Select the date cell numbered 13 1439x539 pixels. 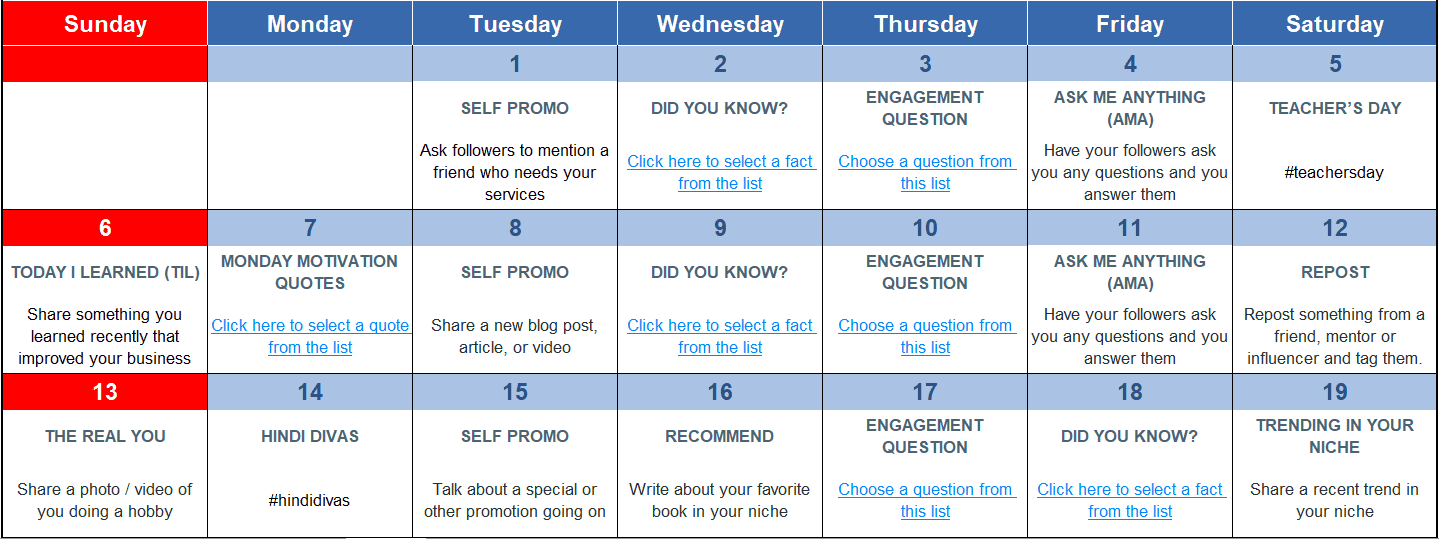[x=105, y=392]
